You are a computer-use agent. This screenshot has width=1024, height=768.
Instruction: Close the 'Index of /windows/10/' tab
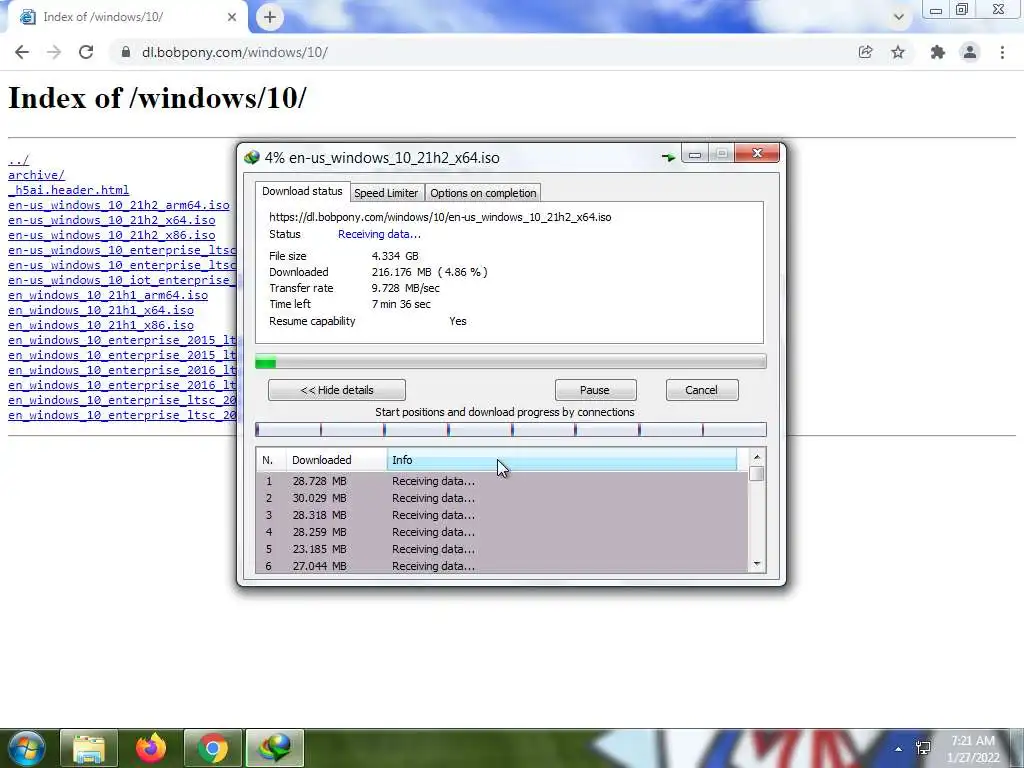pyautogui.click(x=232, y=17)
